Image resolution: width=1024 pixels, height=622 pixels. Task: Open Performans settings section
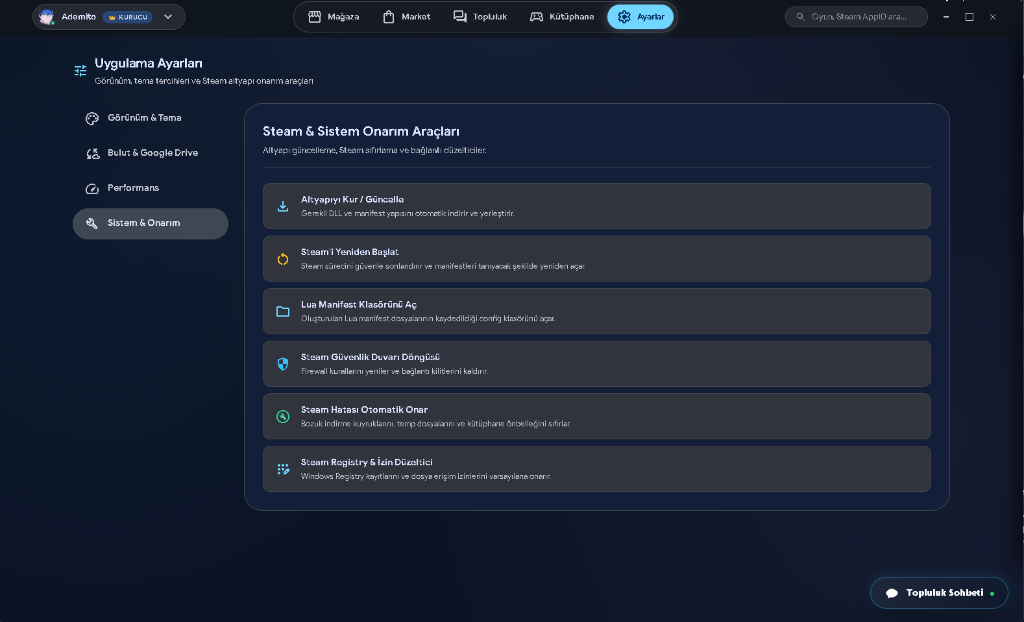(x=150, y=188)
